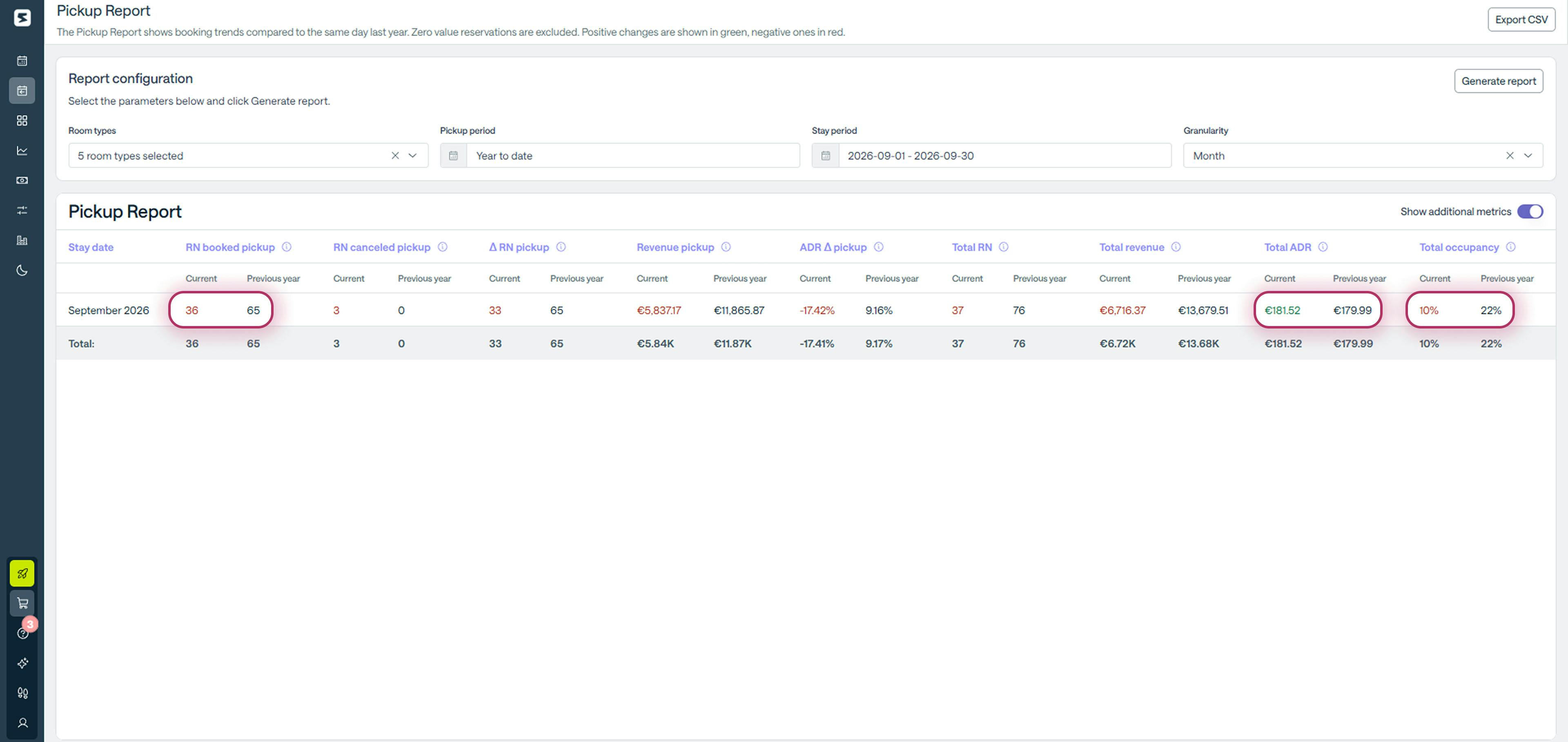Image resolution: width=1568 pixels, height=742 pixels.
Task: Launch the rocket quick-start panel
Action: click(22, 573)
